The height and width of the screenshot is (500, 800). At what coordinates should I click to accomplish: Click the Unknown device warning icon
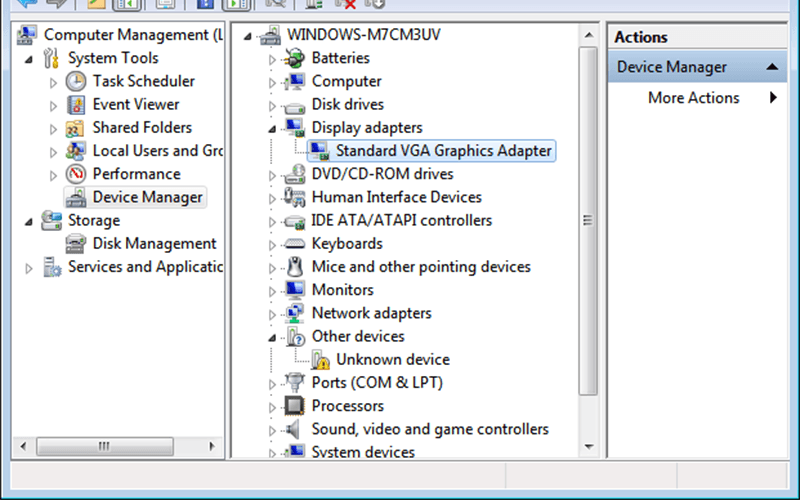pyautogui.click(x=320, y=360)
